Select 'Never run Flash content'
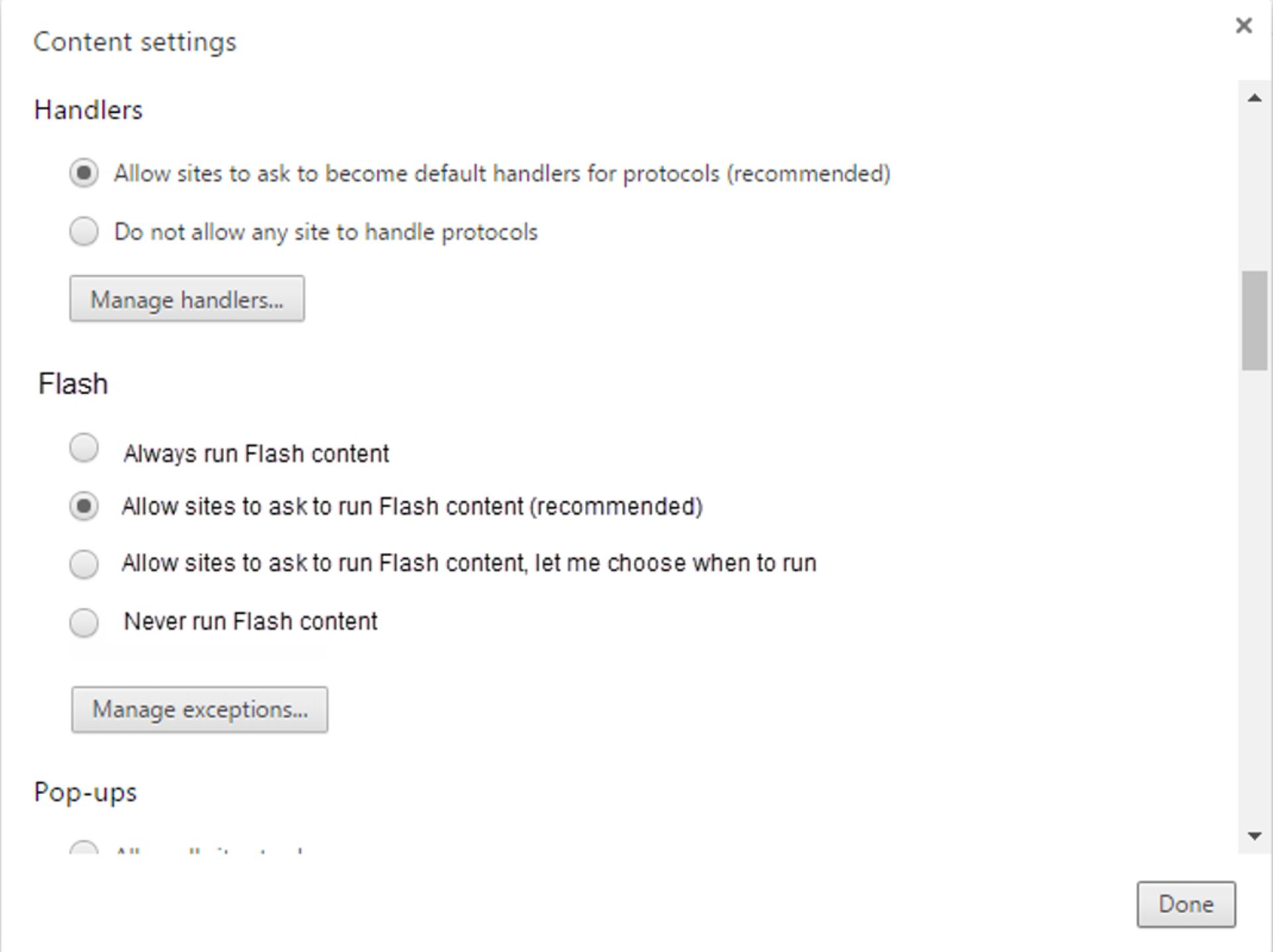Image resolution: width=1273 pixels, height=952 pixels. coord(84,623)
